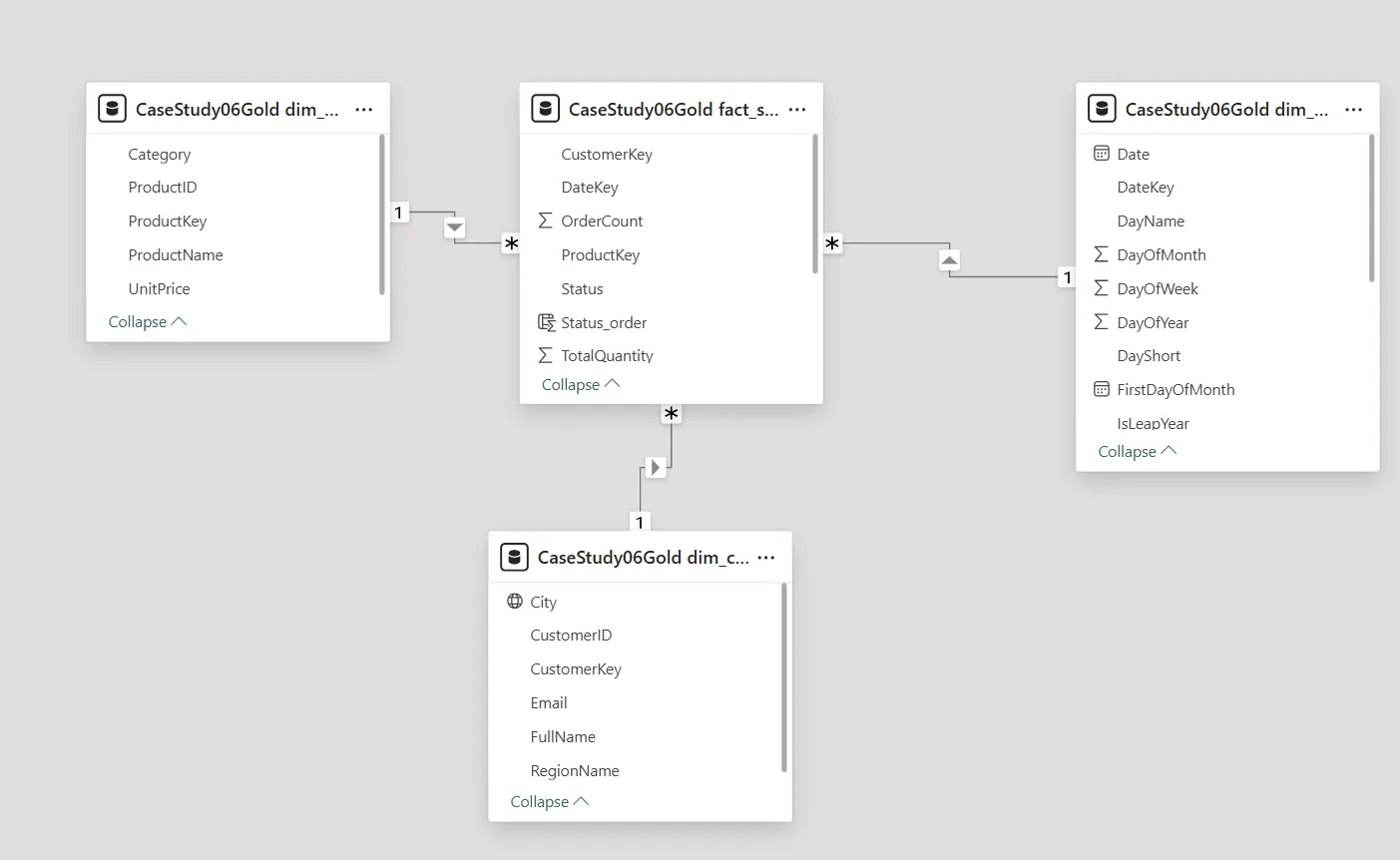Click filter direction arrow on date relationship line
This screenshot has height=860, width=1400.
[x=950, y=260]
